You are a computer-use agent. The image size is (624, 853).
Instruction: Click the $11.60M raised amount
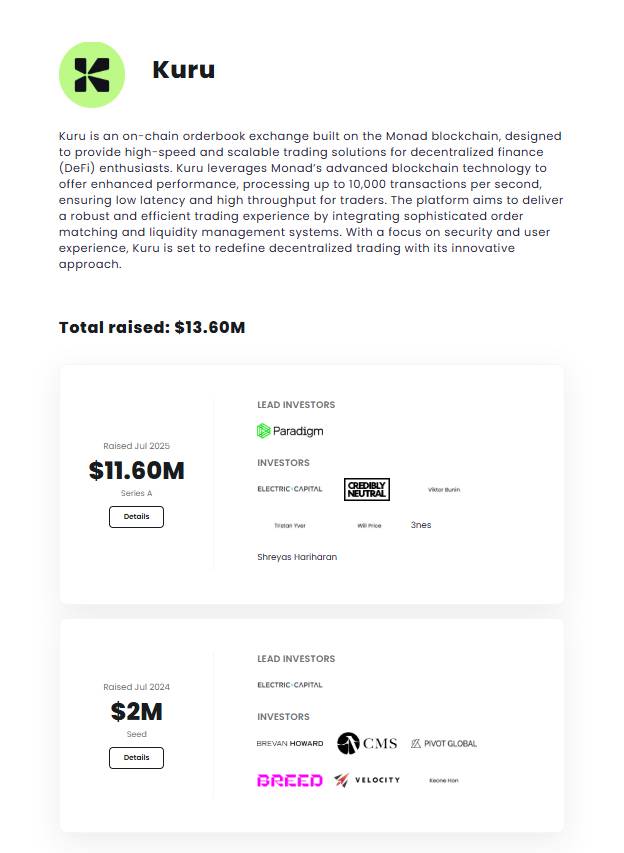[x=136, y=470]
